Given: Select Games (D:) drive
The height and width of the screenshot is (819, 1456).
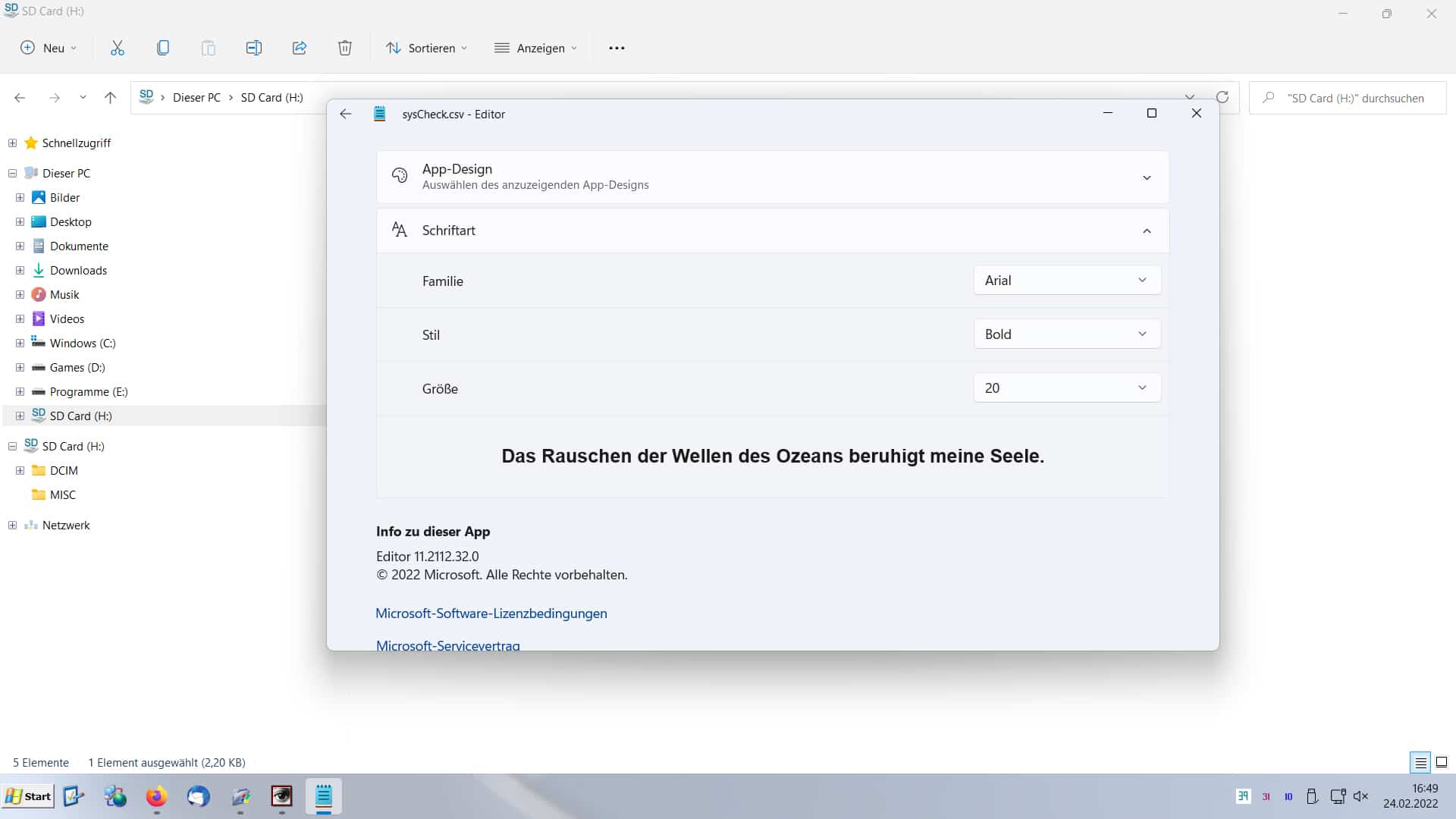Looking at the screenshot, I should 77,367.
